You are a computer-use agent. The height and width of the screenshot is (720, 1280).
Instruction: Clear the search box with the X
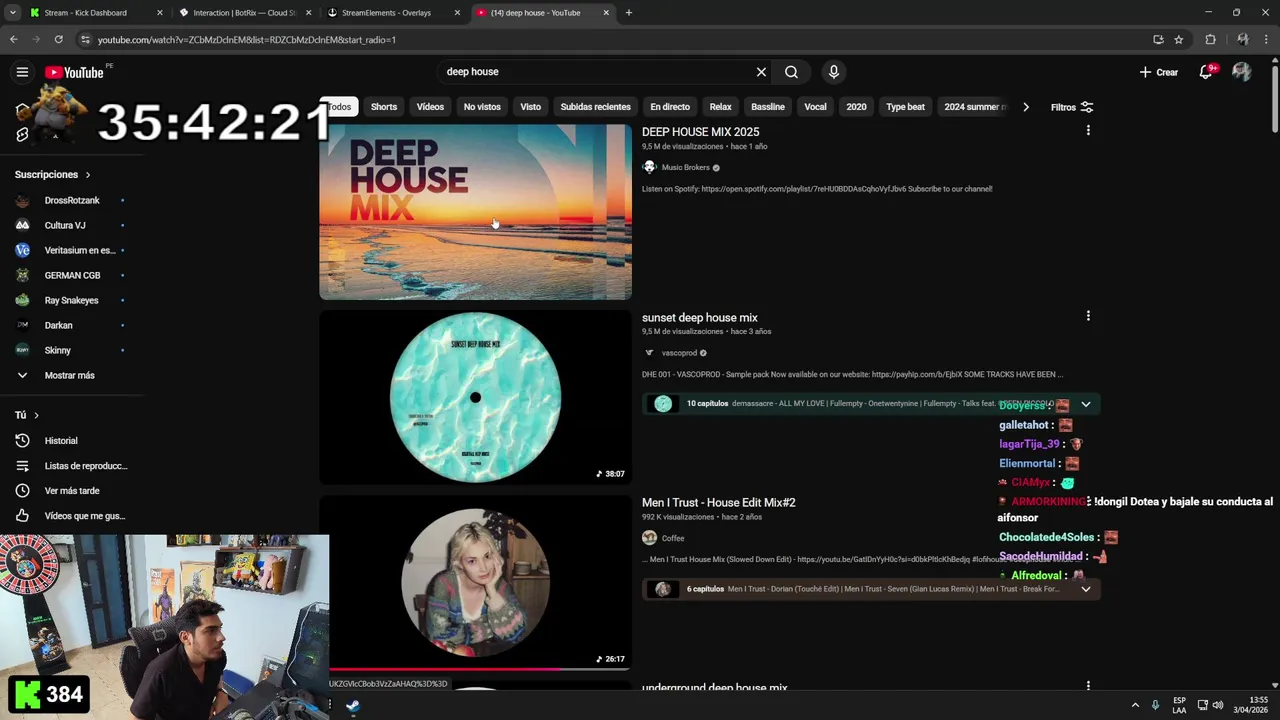[761, 72]
